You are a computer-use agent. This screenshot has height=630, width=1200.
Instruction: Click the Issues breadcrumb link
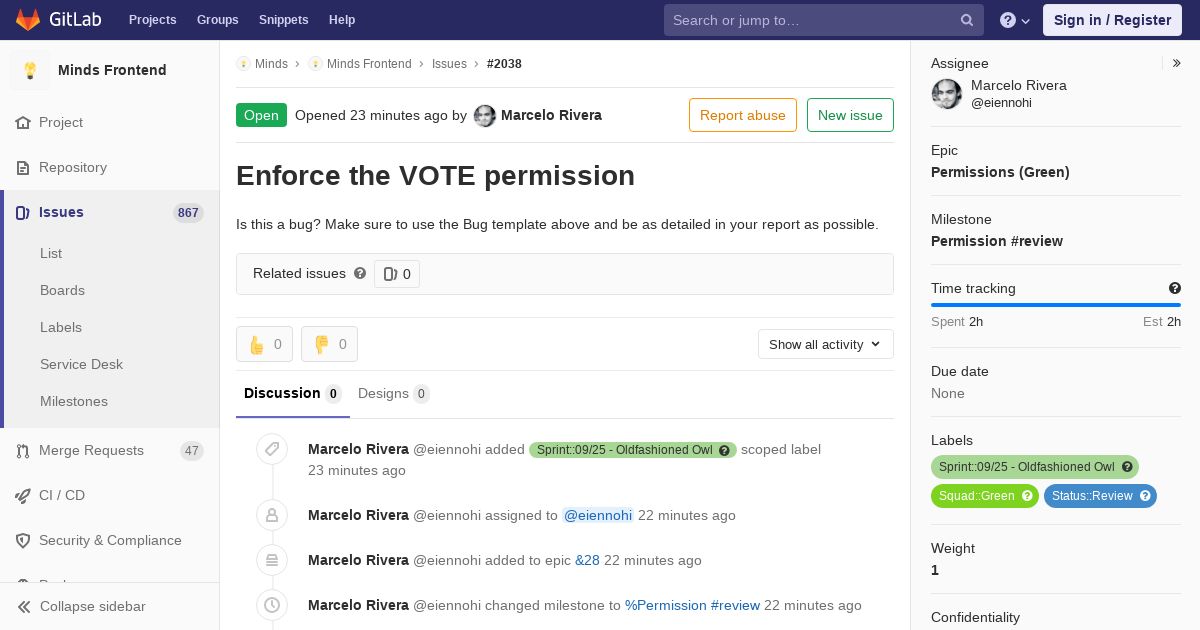point(449,63)
